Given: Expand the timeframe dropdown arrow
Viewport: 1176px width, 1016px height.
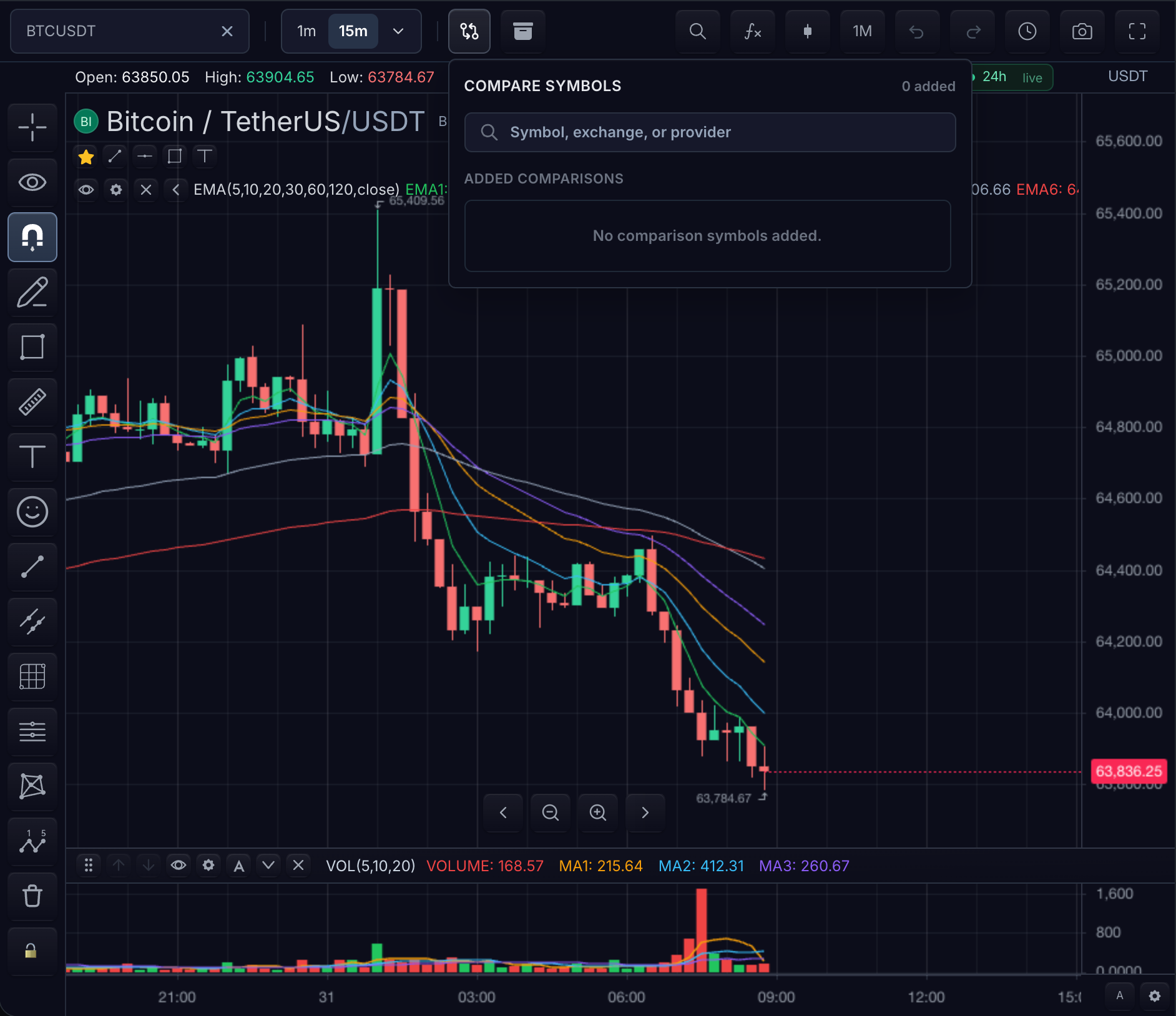Looking at the screenshot, I should (398, 31).
